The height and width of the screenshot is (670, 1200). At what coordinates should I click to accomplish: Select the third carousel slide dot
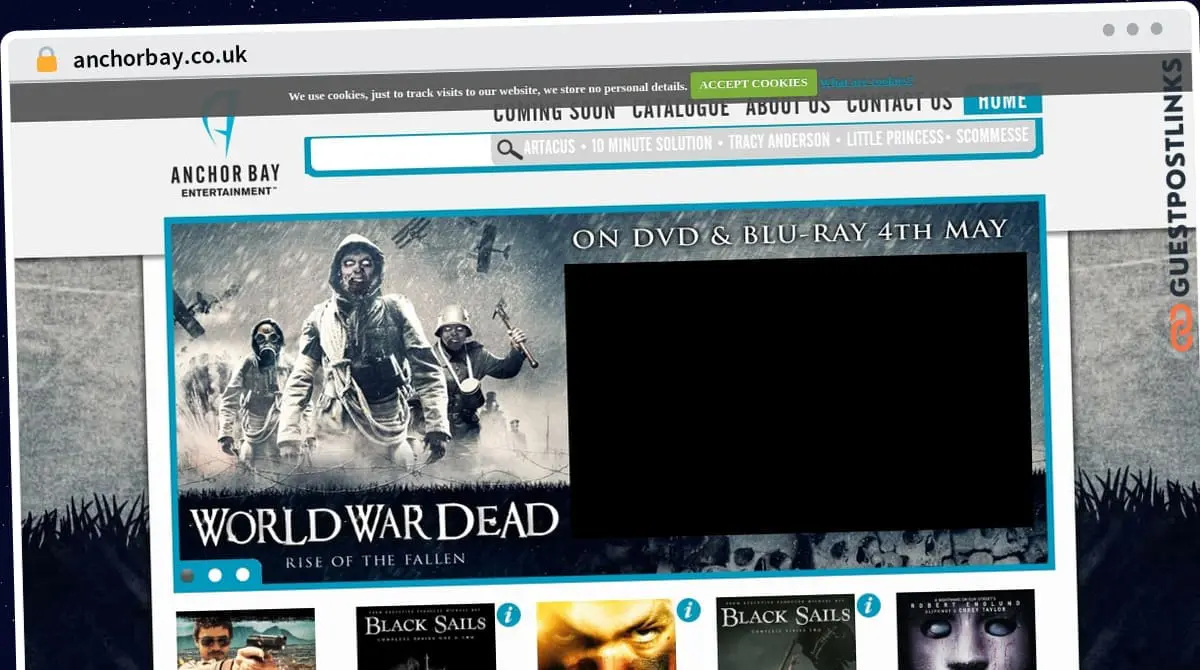tap(243, 574)
